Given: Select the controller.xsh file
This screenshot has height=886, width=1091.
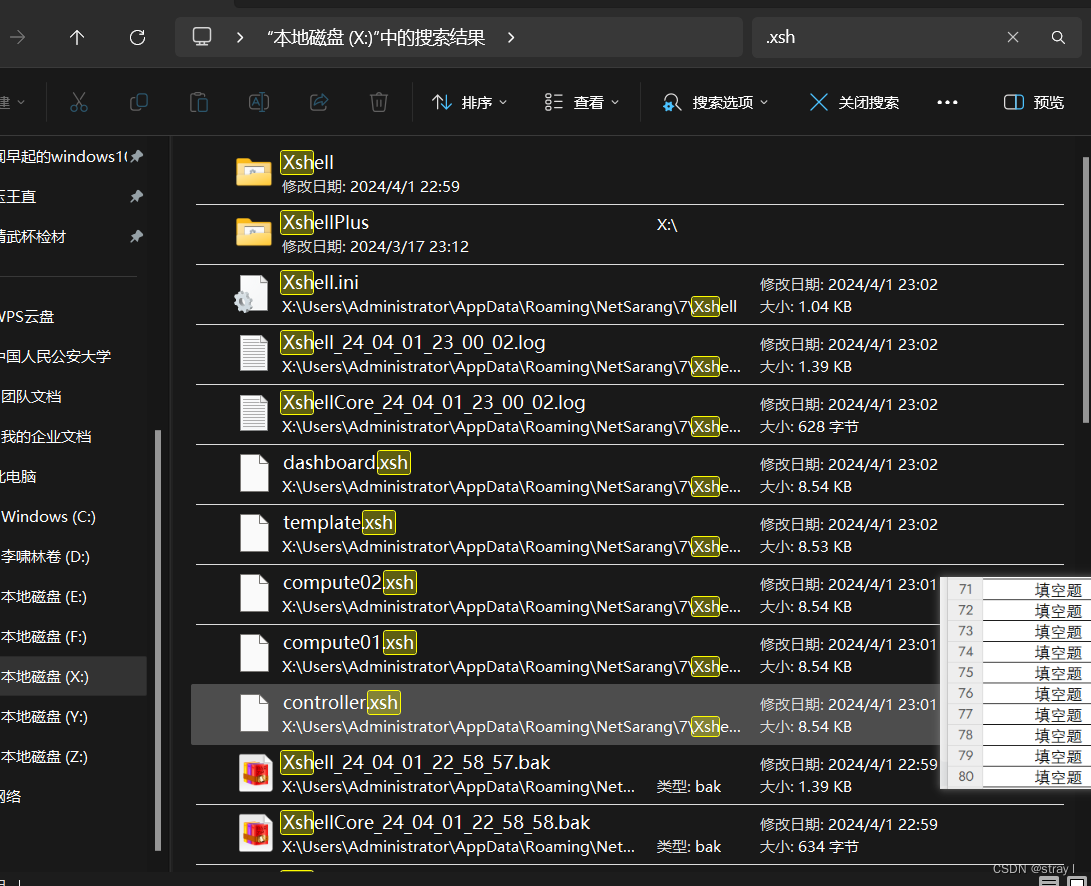Looking at the screenshot, I should pos(565,714).
